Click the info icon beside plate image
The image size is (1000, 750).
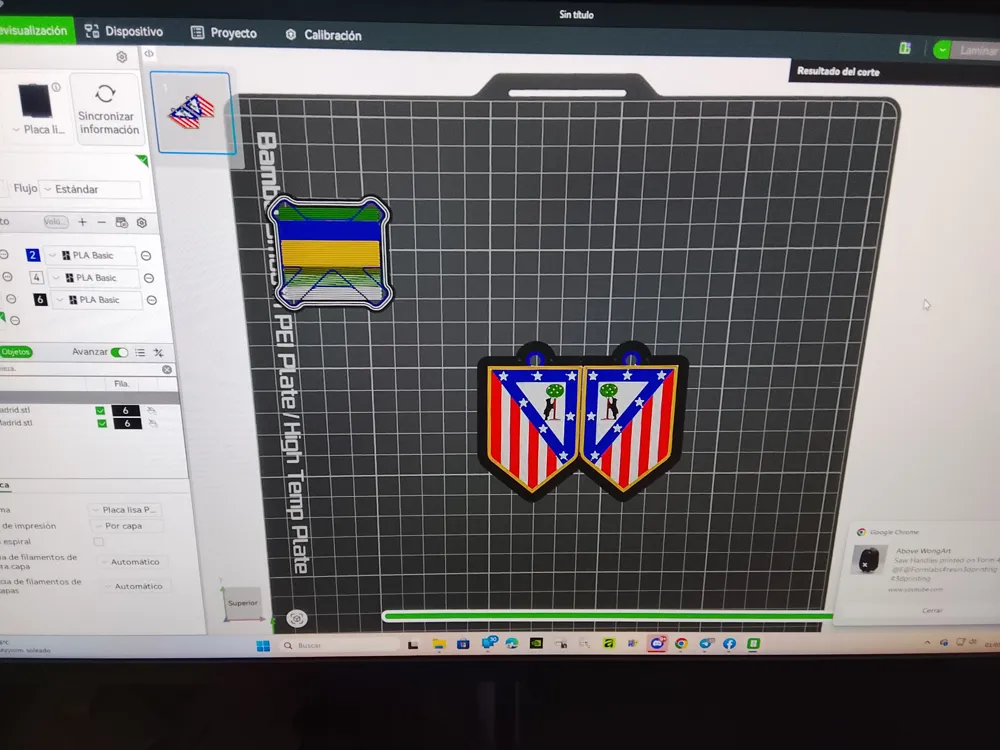coord(56,87)
